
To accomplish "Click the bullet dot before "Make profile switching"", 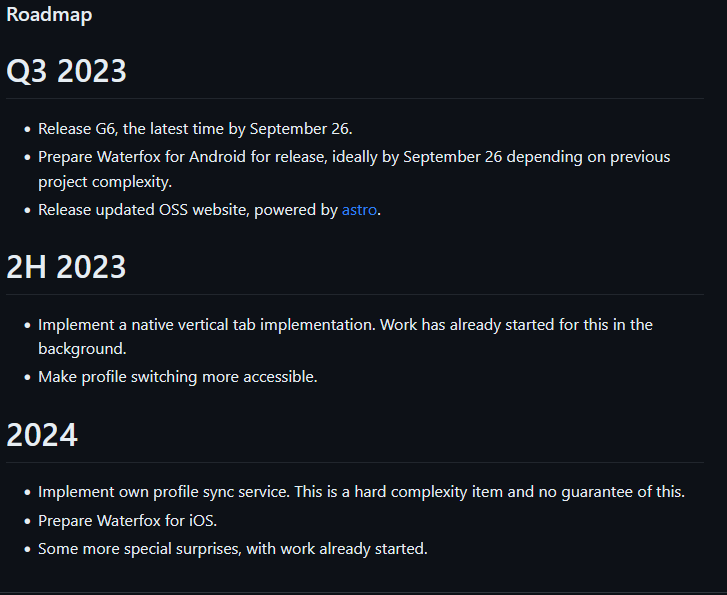I will click(x=26, y=378).
